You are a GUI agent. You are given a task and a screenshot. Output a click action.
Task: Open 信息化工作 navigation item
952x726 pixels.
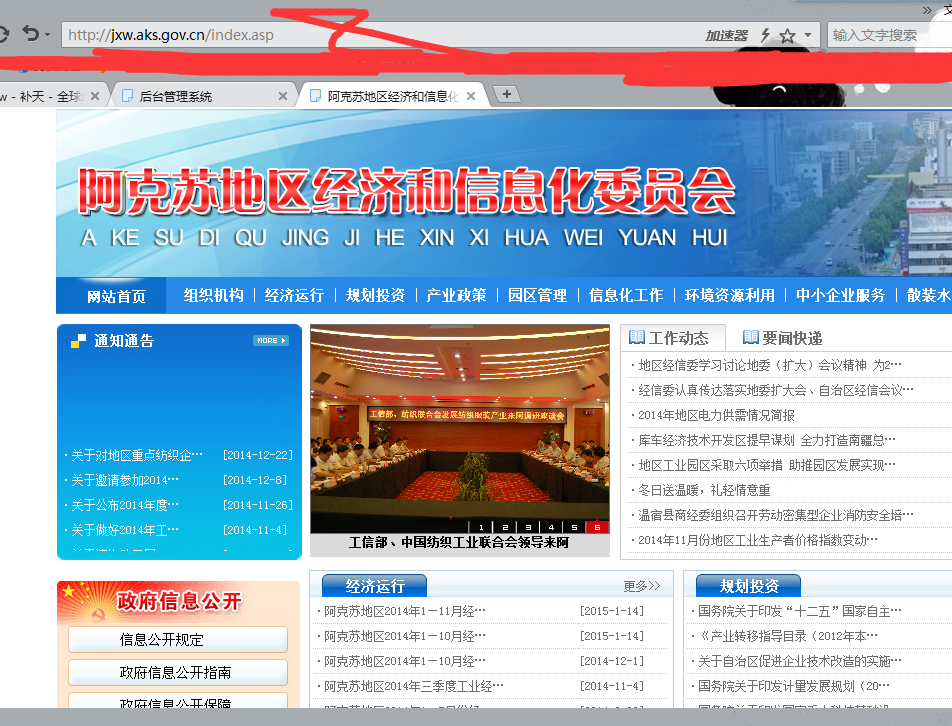pos(626,295)
